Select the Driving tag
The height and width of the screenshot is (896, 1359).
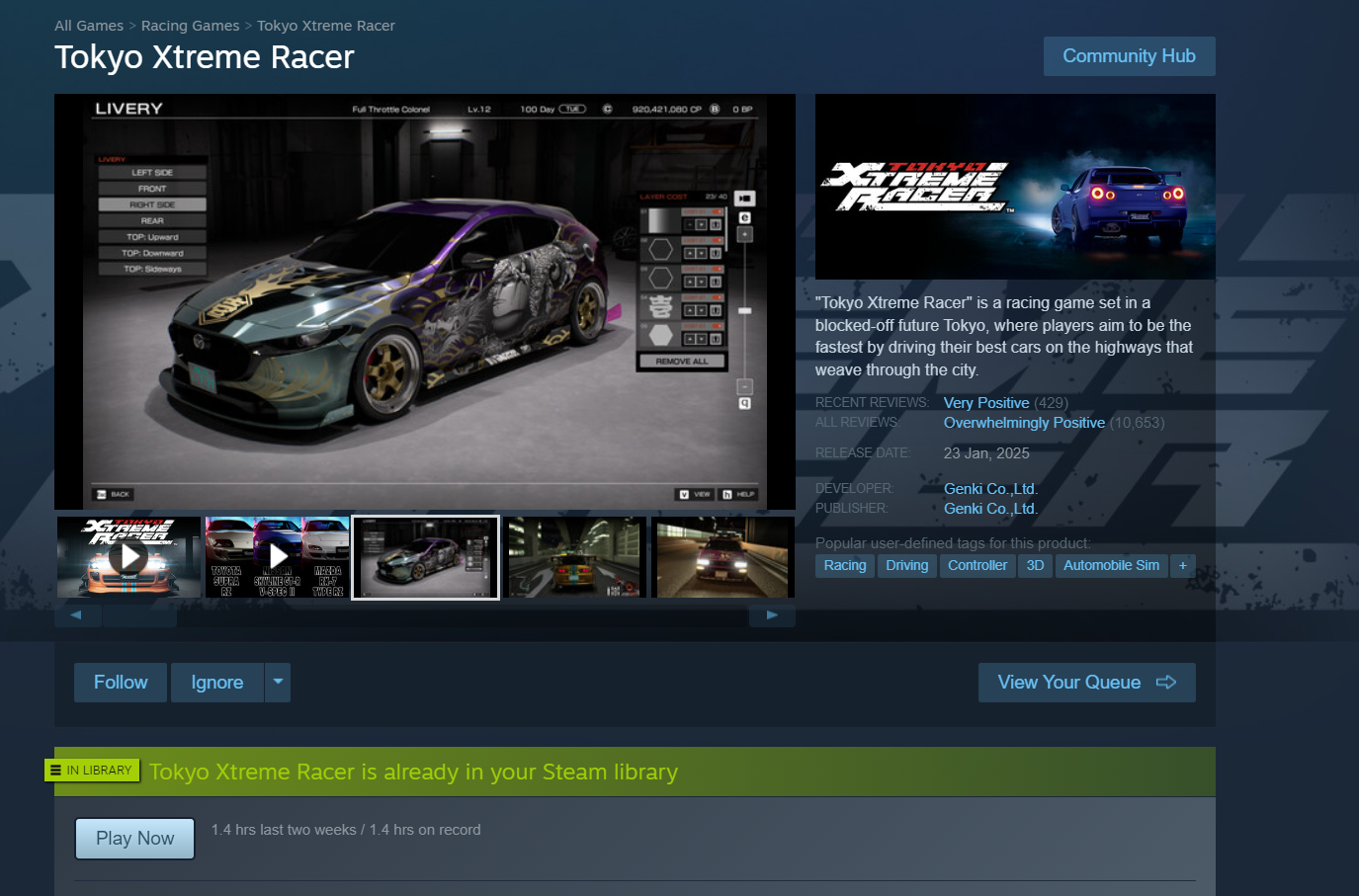tap(907, 566)
